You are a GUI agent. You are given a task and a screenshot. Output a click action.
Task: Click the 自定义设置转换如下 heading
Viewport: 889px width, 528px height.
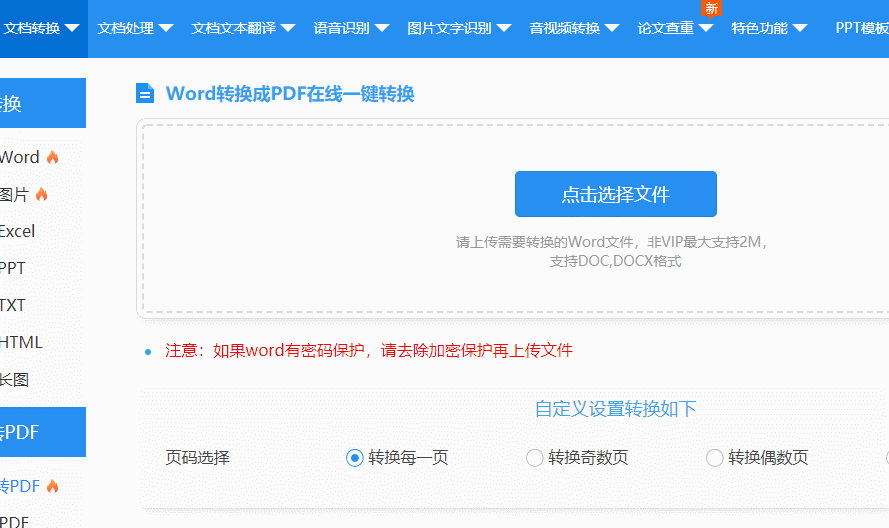point(616,409)
